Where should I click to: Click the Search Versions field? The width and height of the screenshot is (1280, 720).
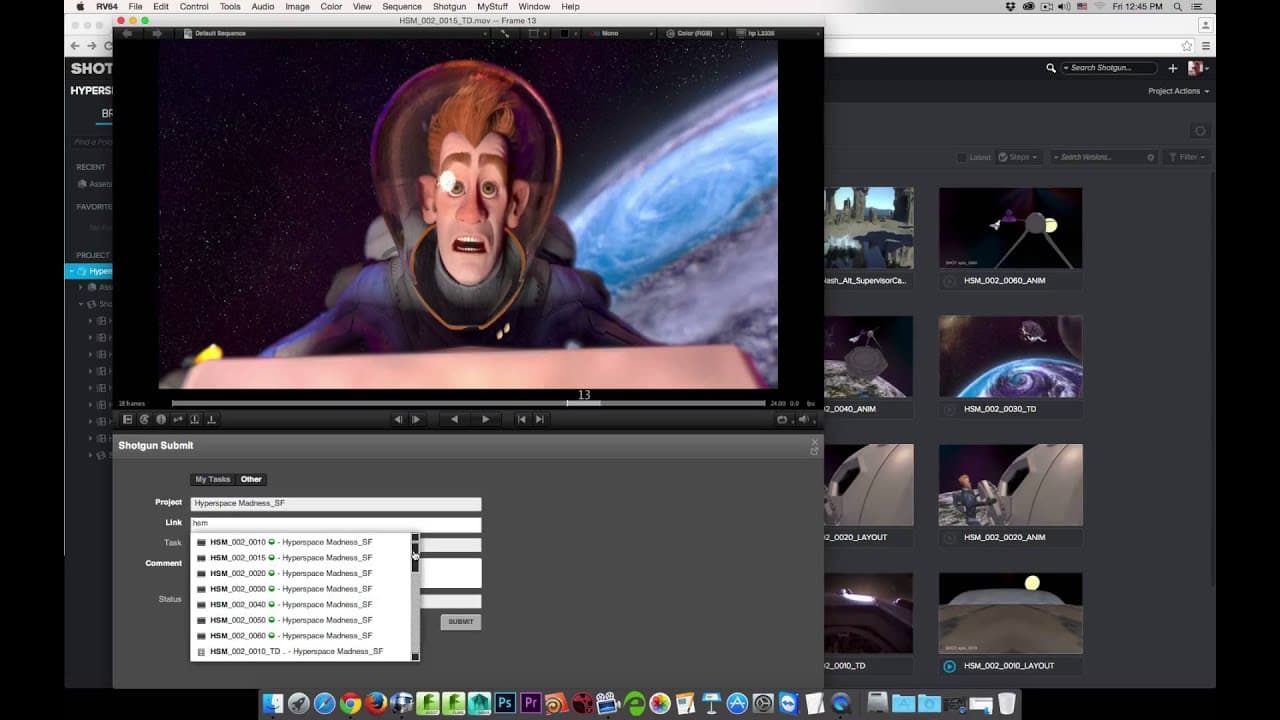[x=1103, y=157]
